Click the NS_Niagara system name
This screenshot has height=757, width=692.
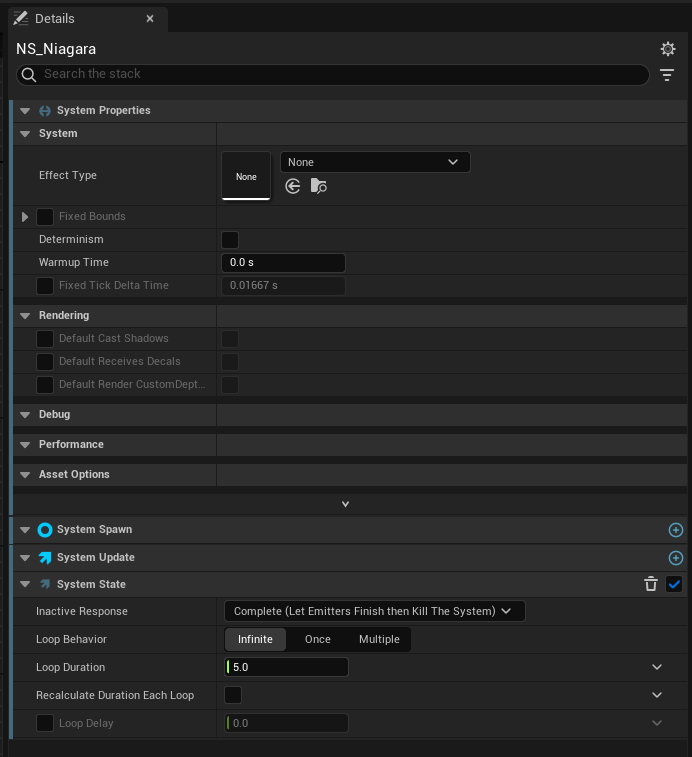click(x=56, y=49)
